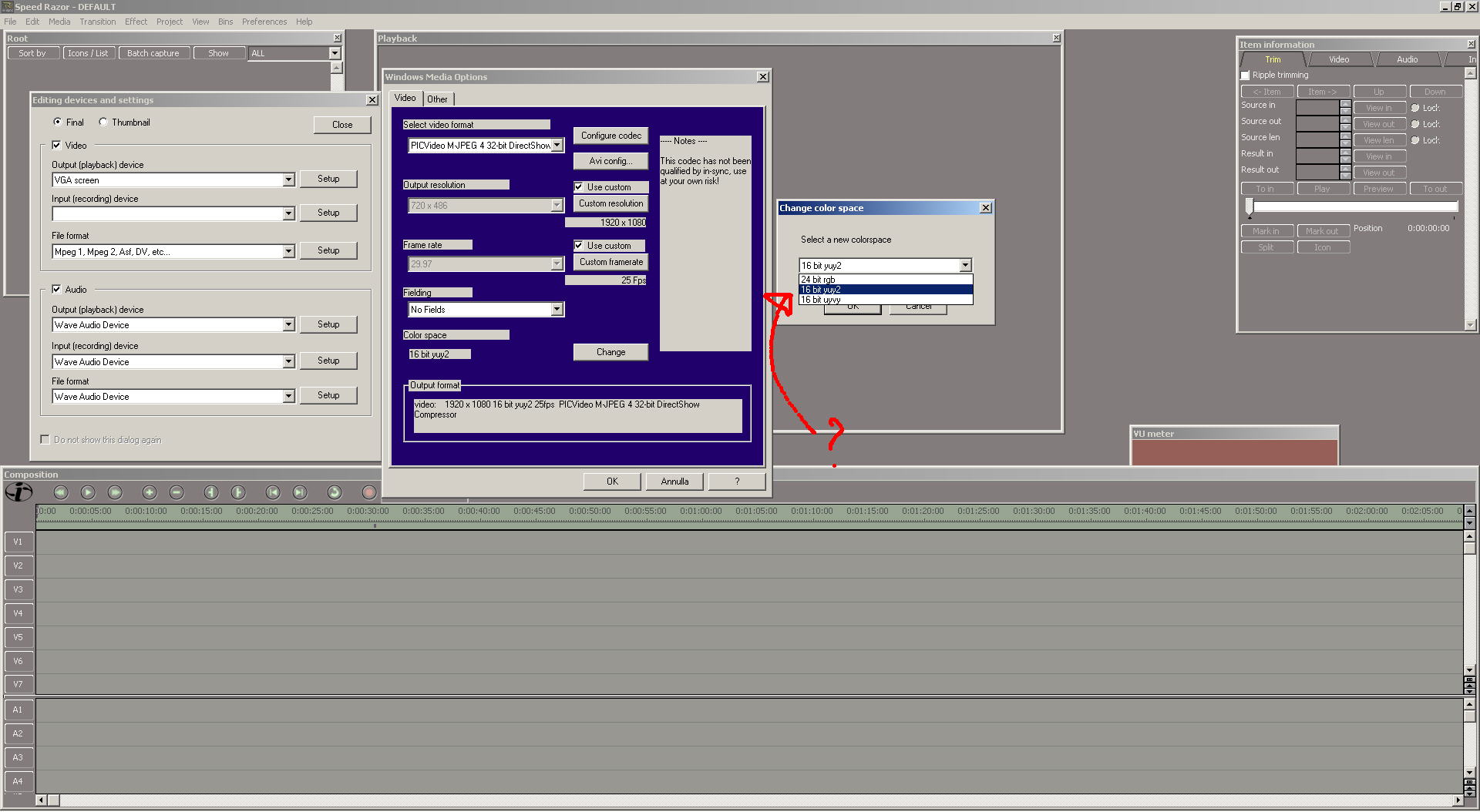
Task: Click the Source in up stepper arrow
Action: 1345,104
